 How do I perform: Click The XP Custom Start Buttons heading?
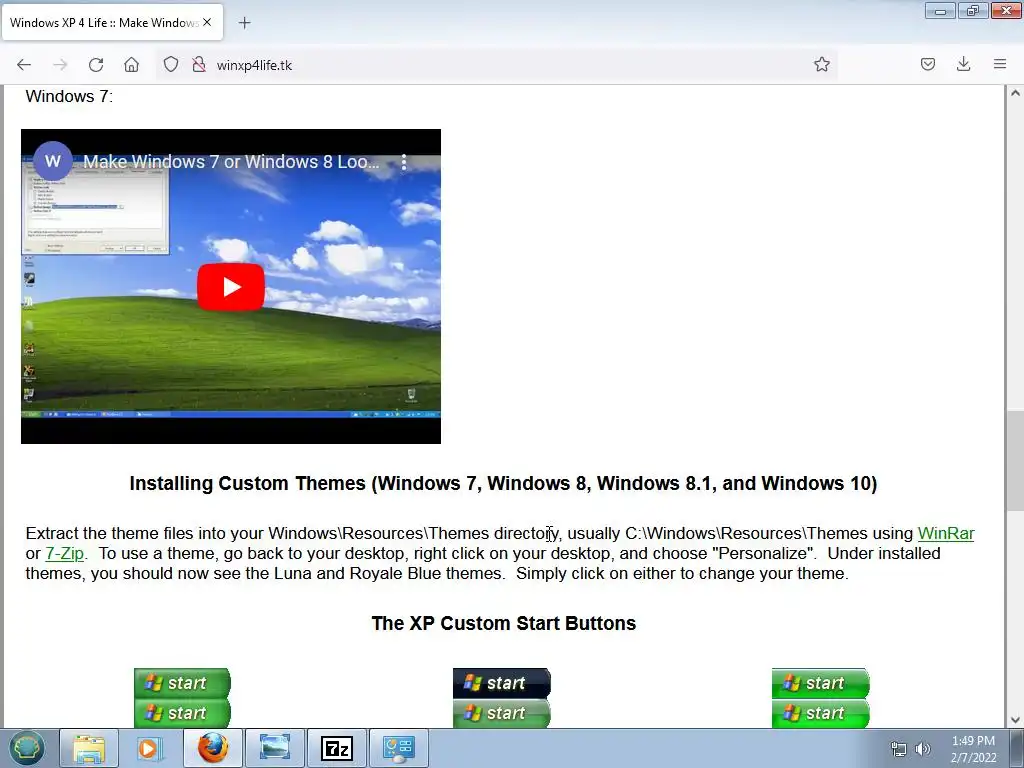coord(504,623)
